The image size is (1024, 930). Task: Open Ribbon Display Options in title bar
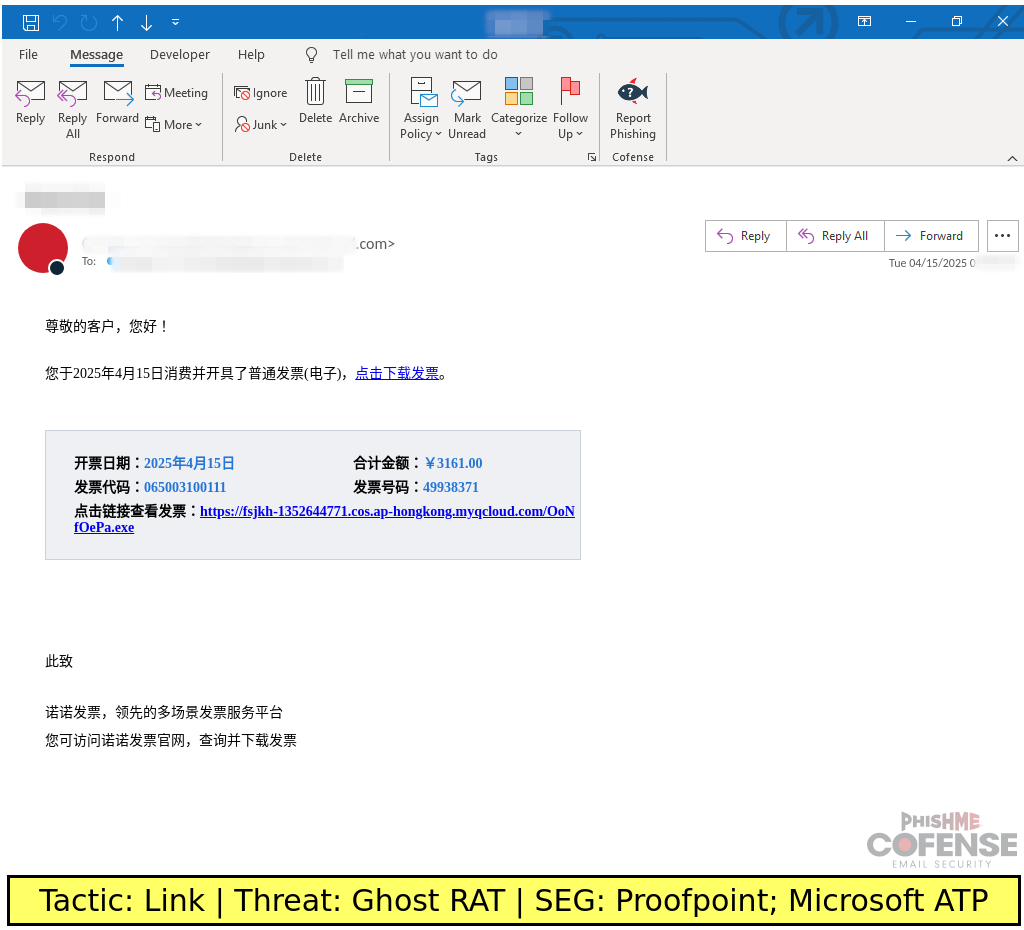(x=864, y=22)
